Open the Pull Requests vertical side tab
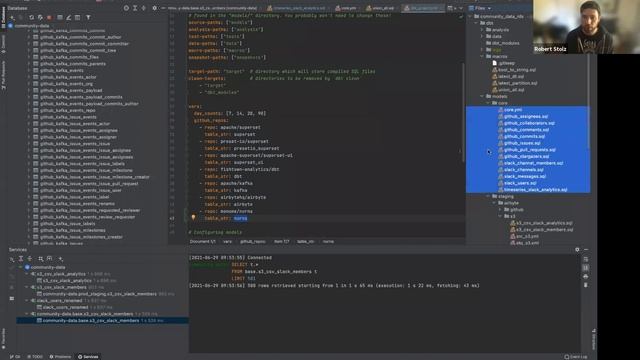This screenshot has width=640, height=360. pos(3,76)
